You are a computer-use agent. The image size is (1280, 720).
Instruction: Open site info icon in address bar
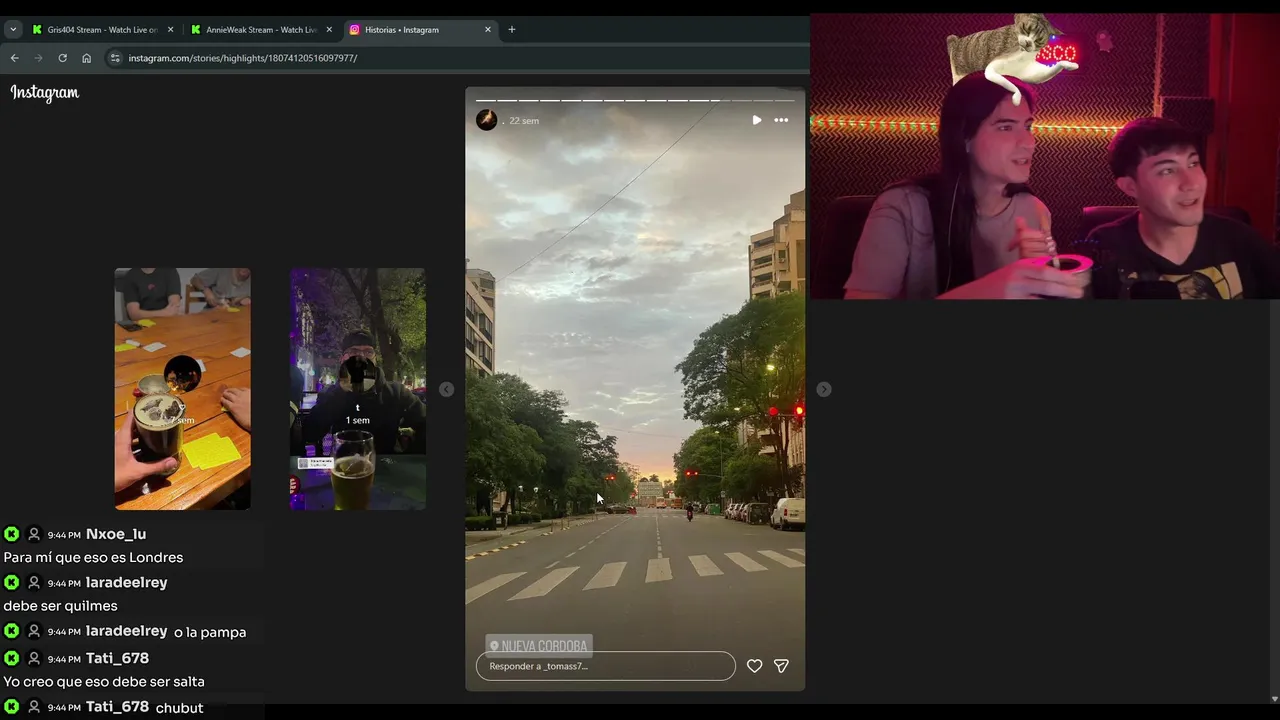coord(115,58)
